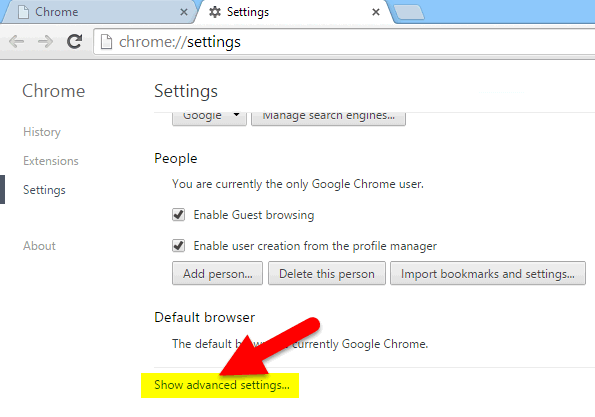The width and height of the screenshot is (595, 417).
Task: Open a new tab button
Action: pos(409,12)
